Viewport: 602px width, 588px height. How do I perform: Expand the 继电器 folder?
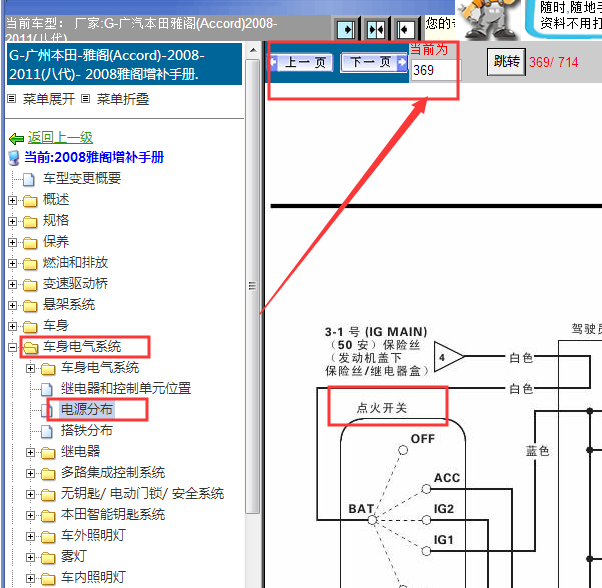30,453
